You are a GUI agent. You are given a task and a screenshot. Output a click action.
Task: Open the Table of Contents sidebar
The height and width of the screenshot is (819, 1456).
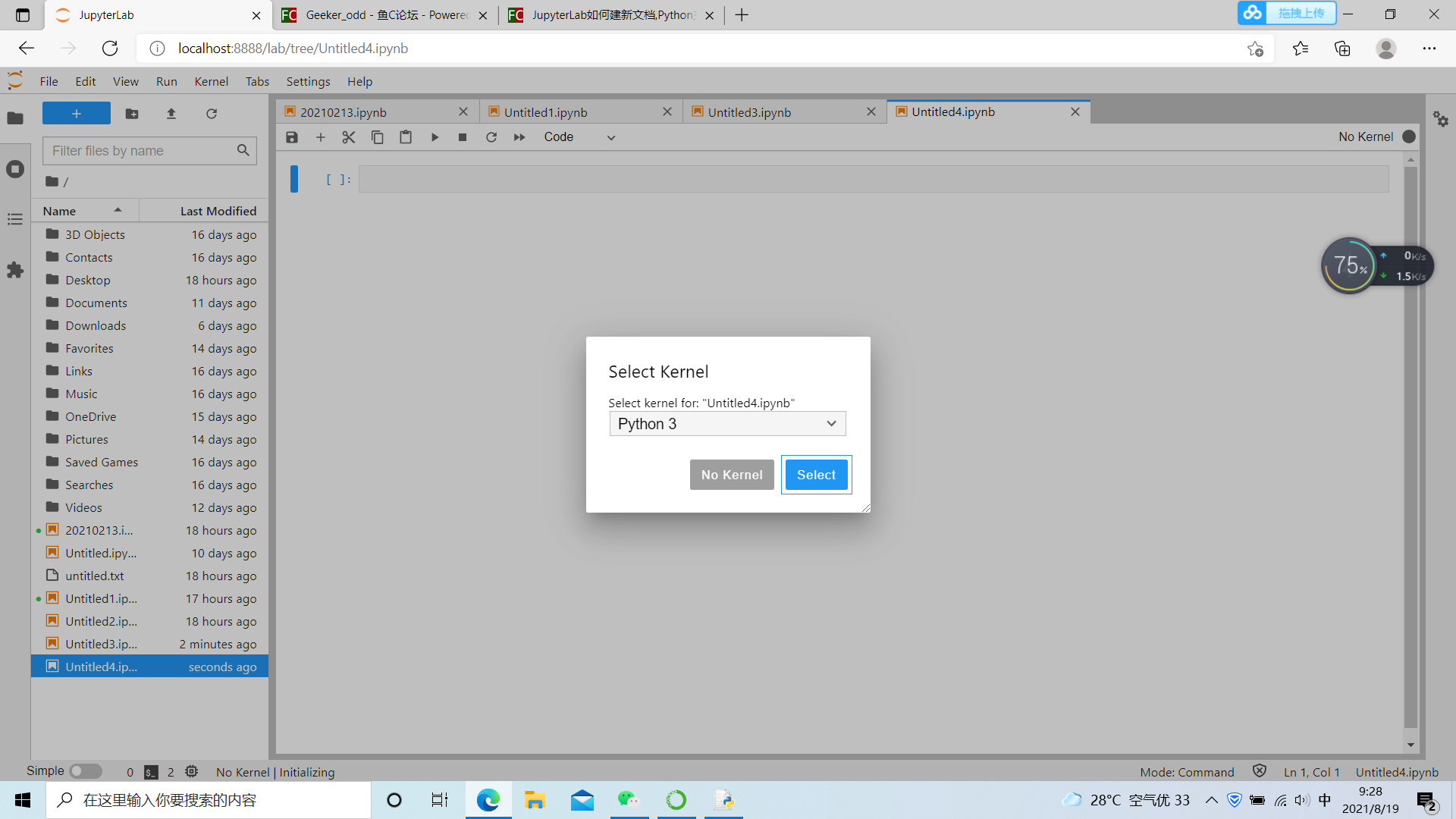click(x=15, y=219)
